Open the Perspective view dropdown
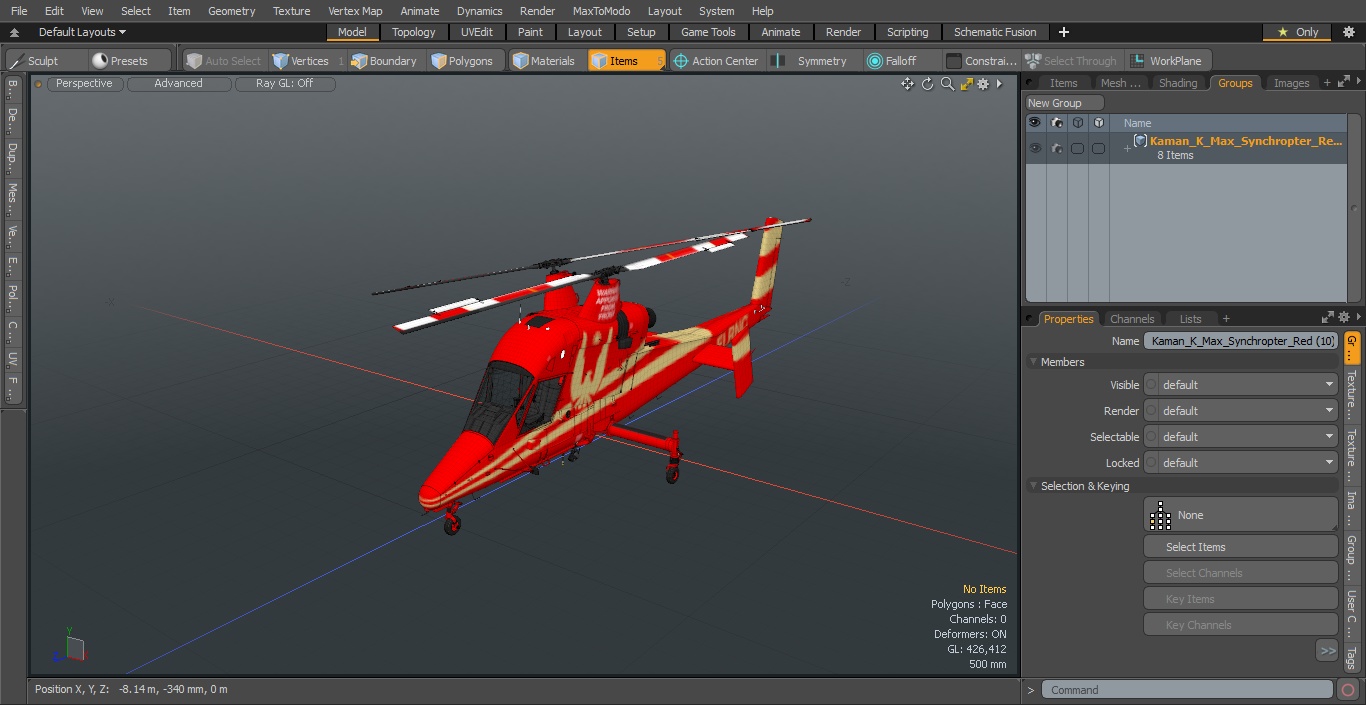Screen dimensions: 1366x705 [84, 84]
